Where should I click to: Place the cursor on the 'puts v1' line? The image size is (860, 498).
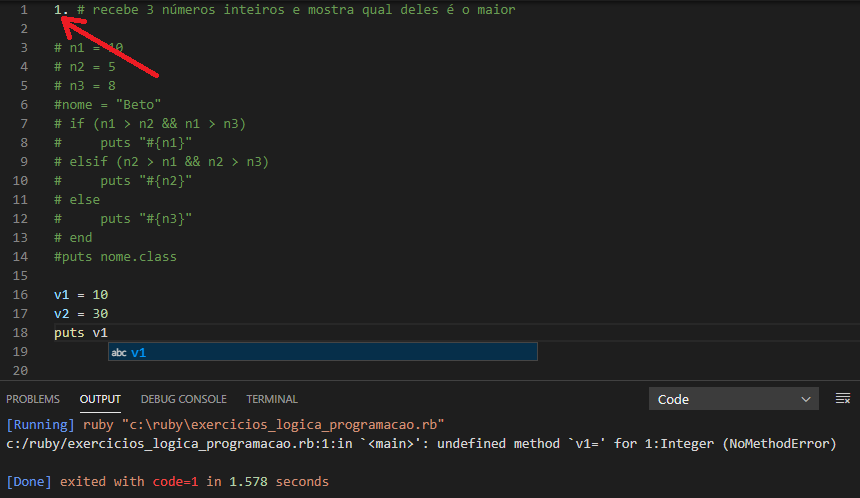[x=80, y=333]
